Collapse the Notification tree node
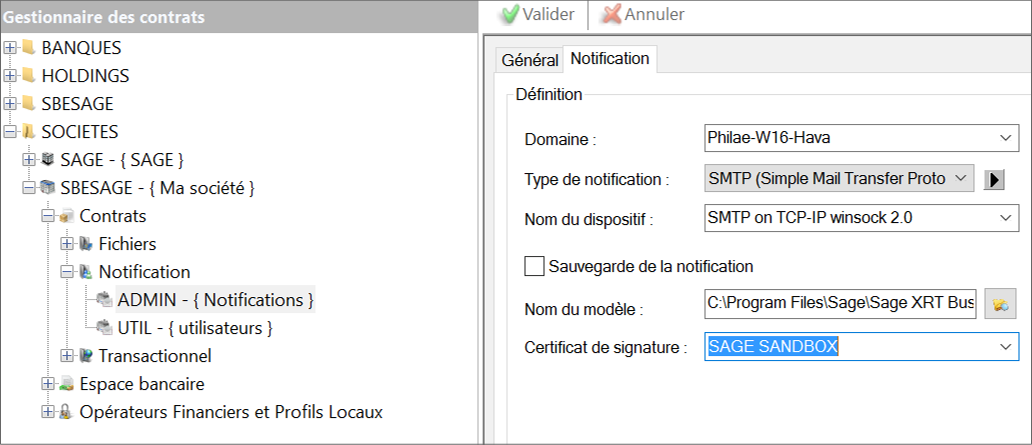The width and height of the screenshot is (1032, 445). coord(67,272)
